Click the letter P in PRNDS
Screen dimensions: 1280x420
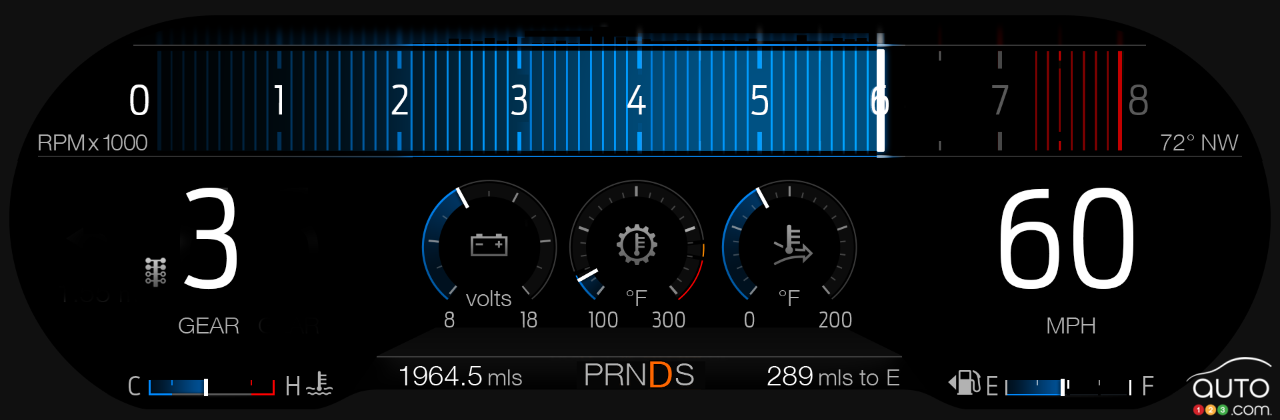coord(596,376)
